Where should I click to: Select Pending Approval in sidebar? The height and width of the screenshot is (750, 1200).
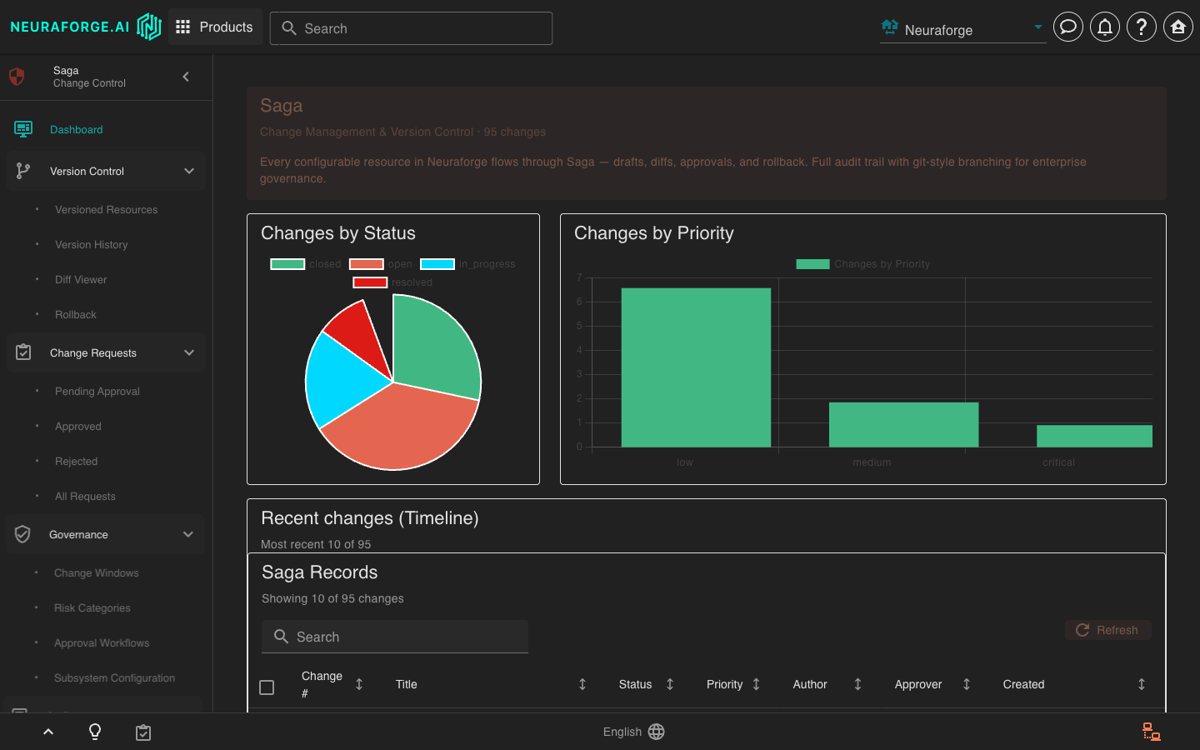tap(97, 391)
